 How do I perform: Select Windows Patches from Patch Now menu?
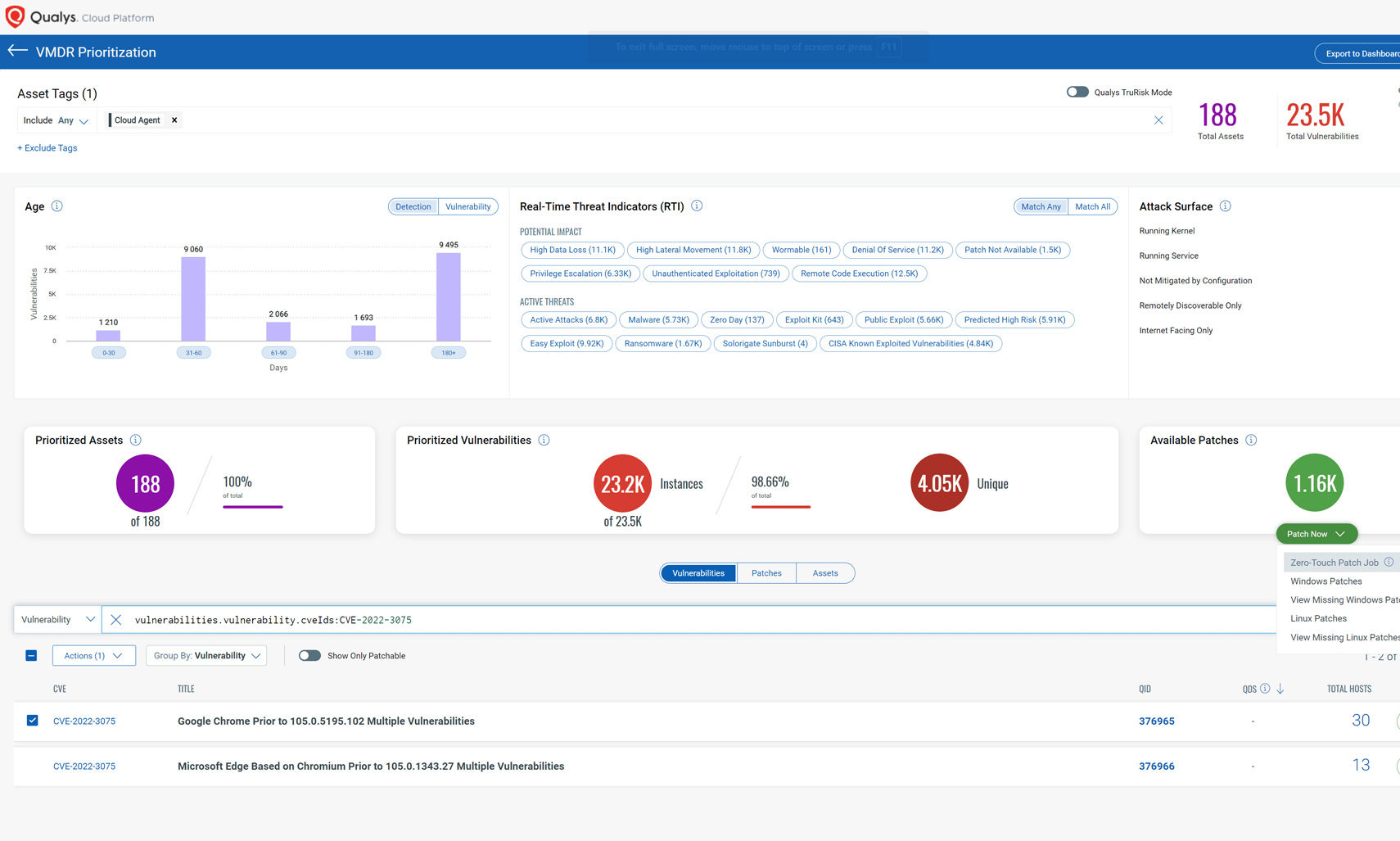tap(1325, 581)
